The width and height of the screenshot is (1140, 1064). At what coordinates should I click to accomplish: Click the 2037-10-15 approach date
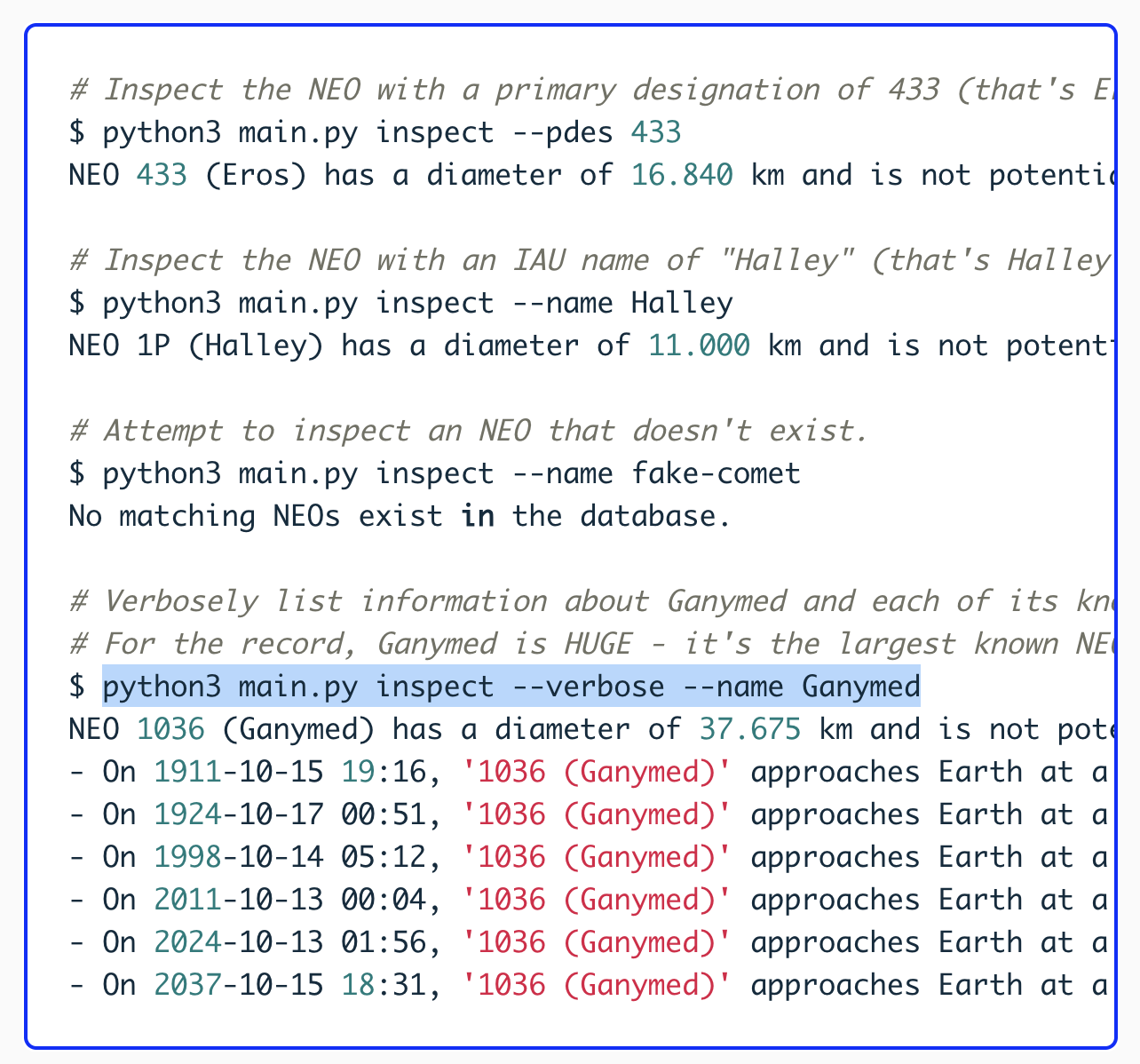click(239, 985)
